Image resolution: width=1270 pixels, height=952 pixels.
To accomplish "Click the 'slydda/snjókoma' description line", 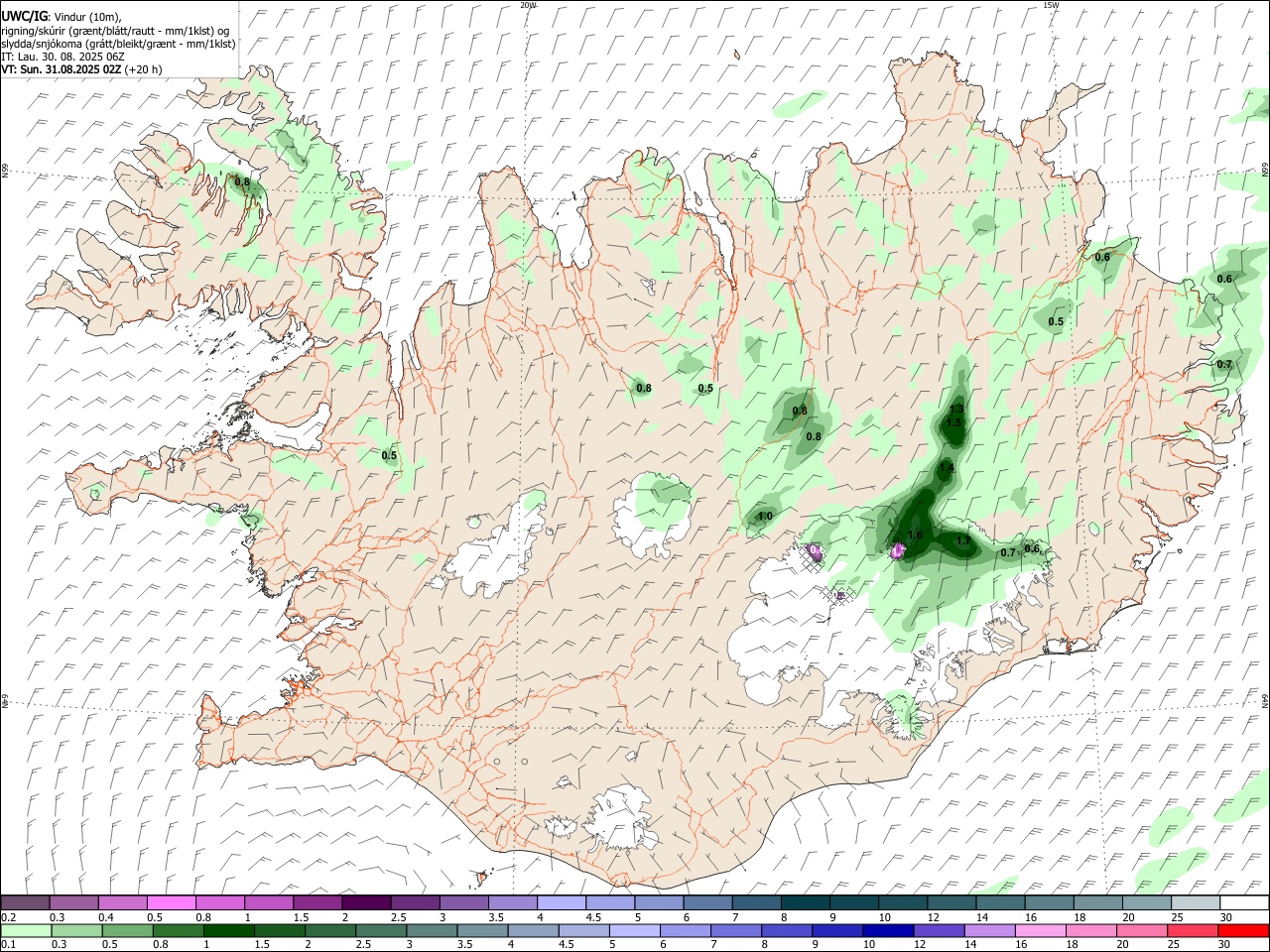I will point(118,44).
